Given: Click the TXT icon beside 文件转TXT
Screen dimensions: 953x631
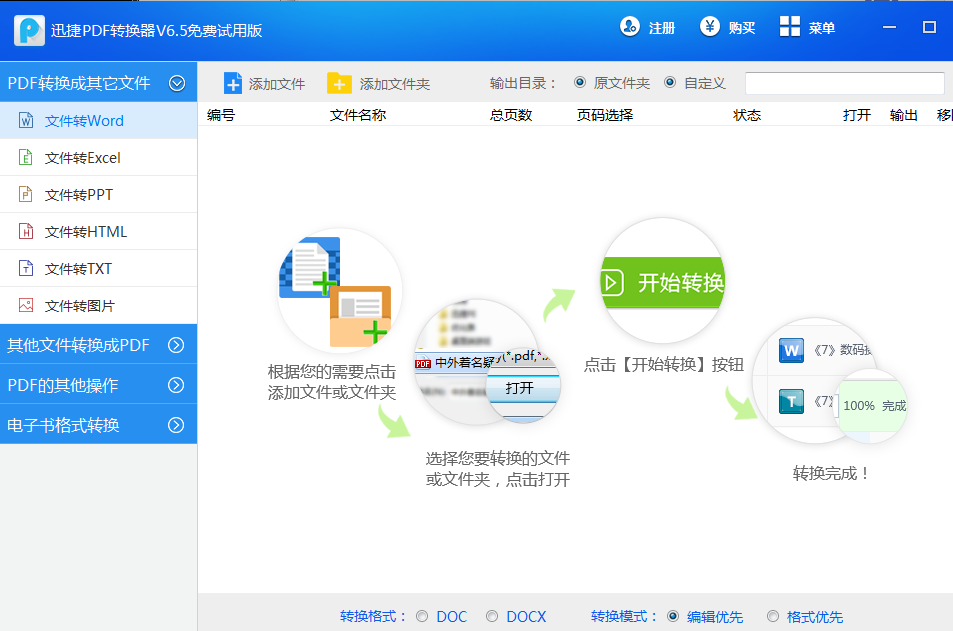Looking at the screenshot, I should pyautogui.click(x=26, y=268).
